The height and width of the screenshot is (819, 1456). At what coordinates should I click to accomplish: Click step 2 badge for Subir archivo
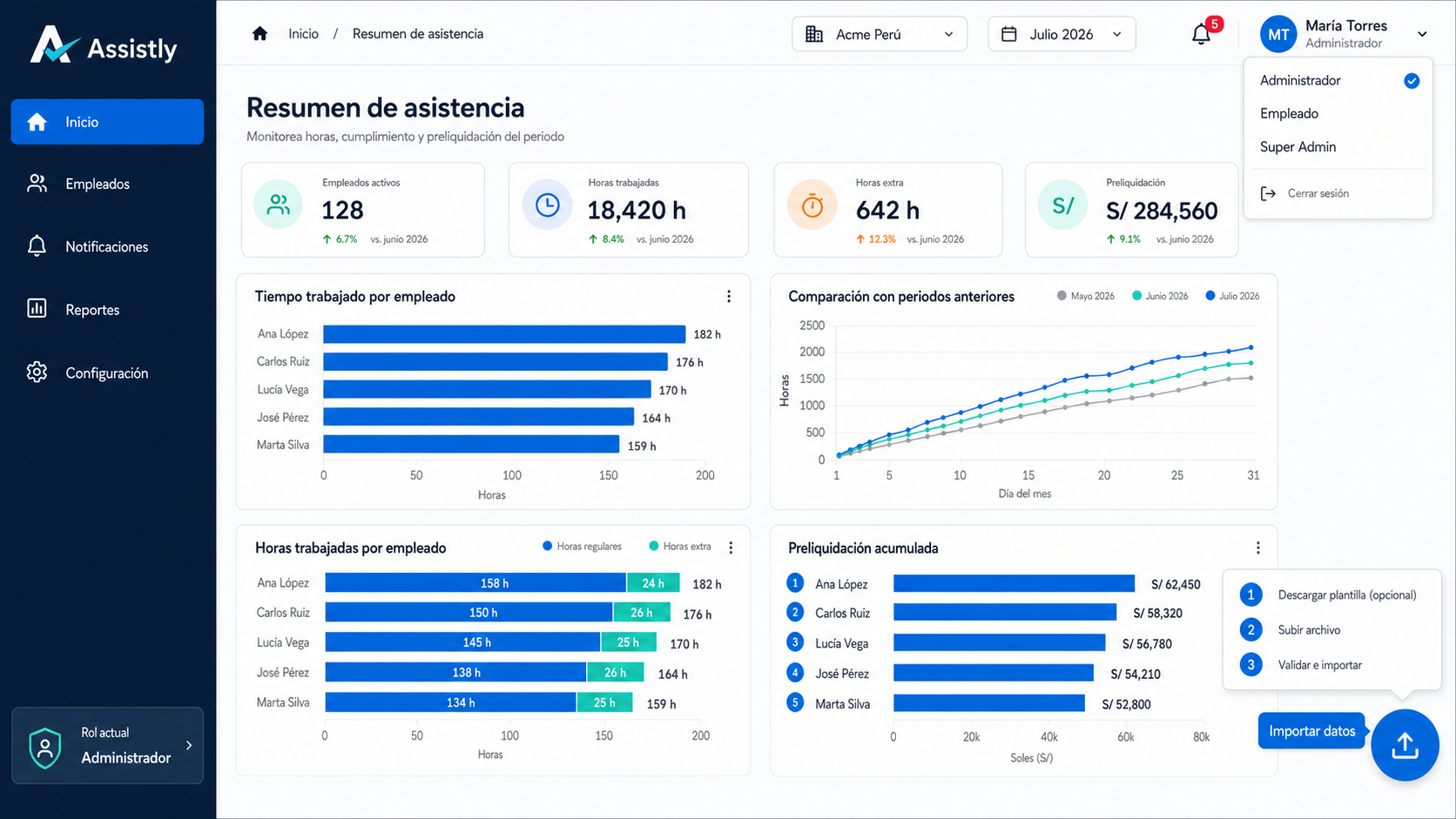tap(1250, 629)
